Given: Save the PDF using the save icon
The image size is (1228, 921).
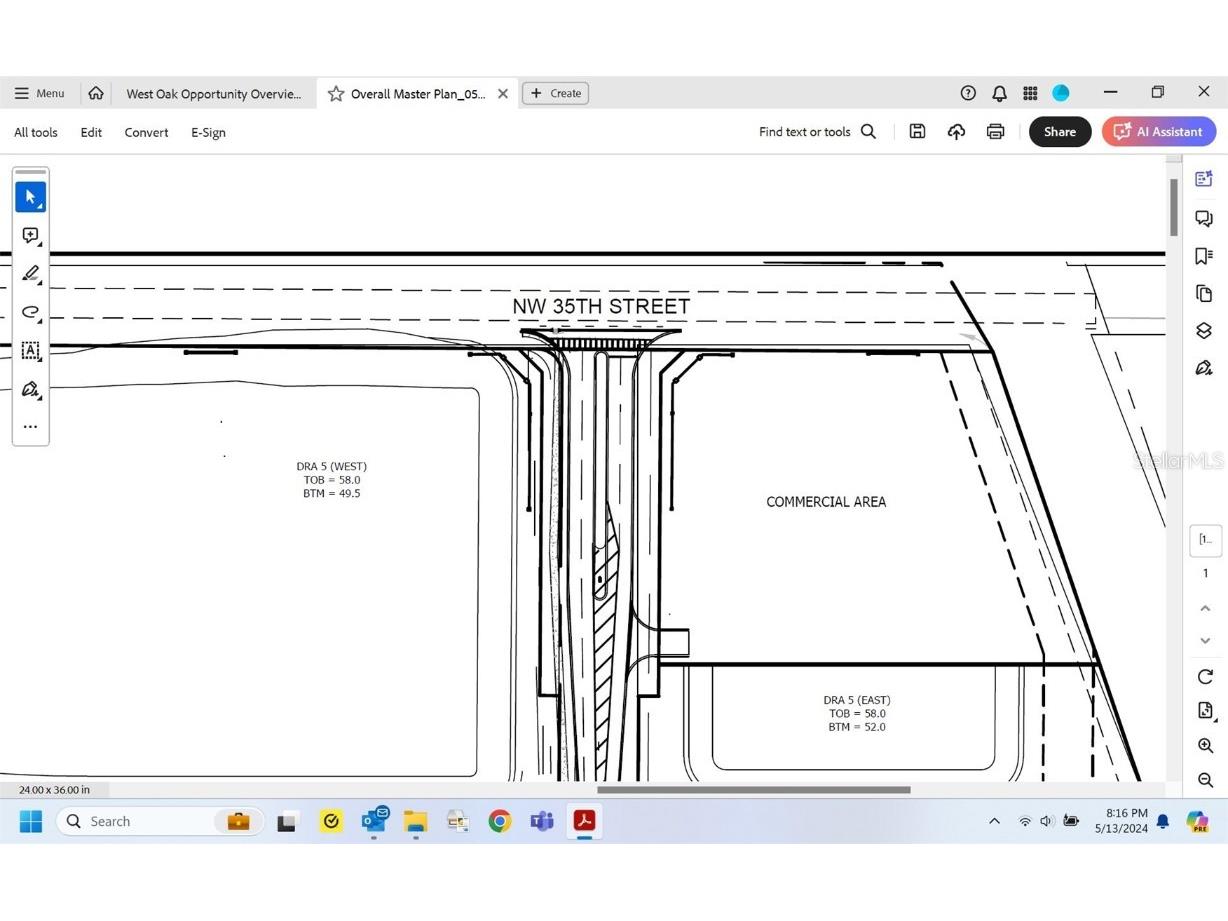Looking at the screenshot, I should tap(917, 131).
